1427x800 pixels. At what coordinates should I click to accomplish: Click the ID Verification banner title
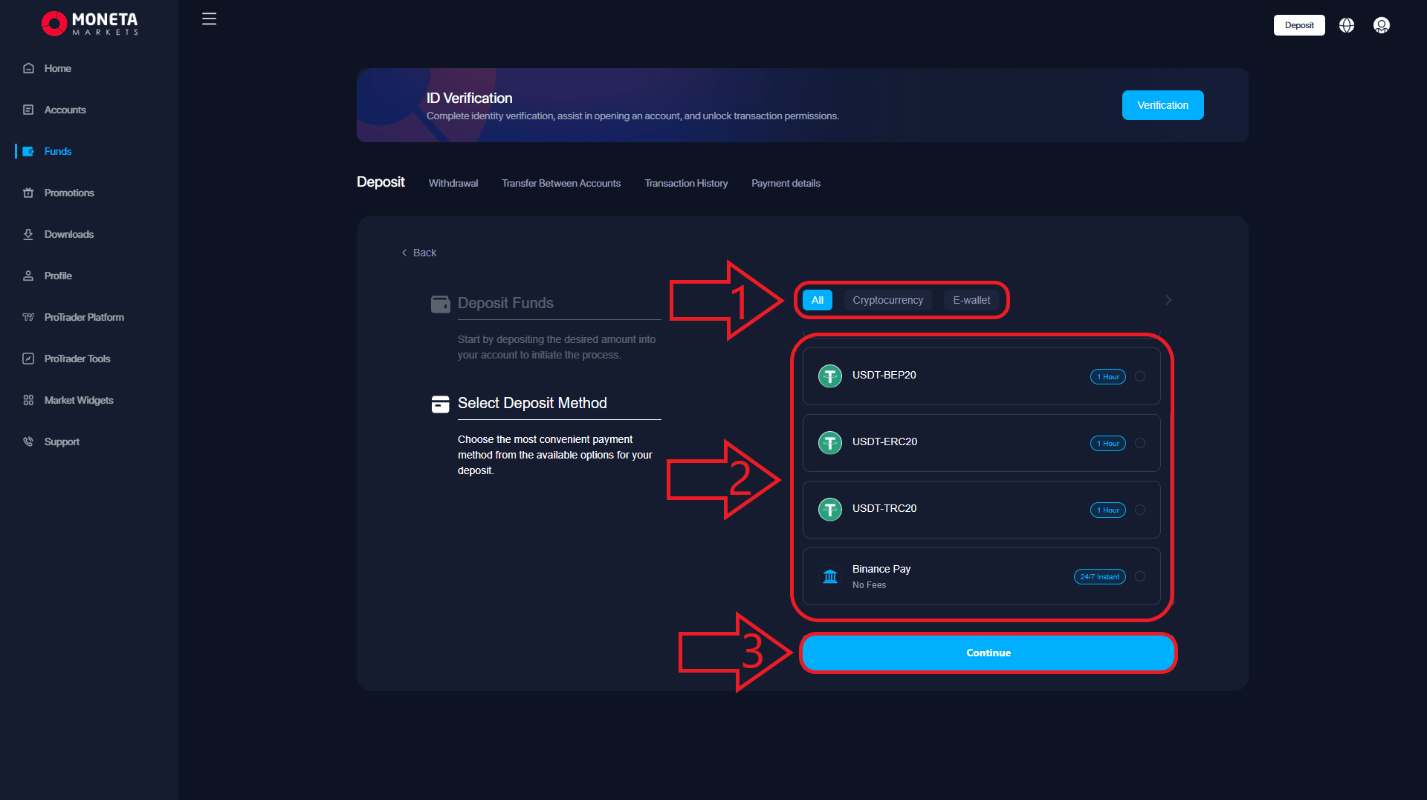click(x=469, y=98)
